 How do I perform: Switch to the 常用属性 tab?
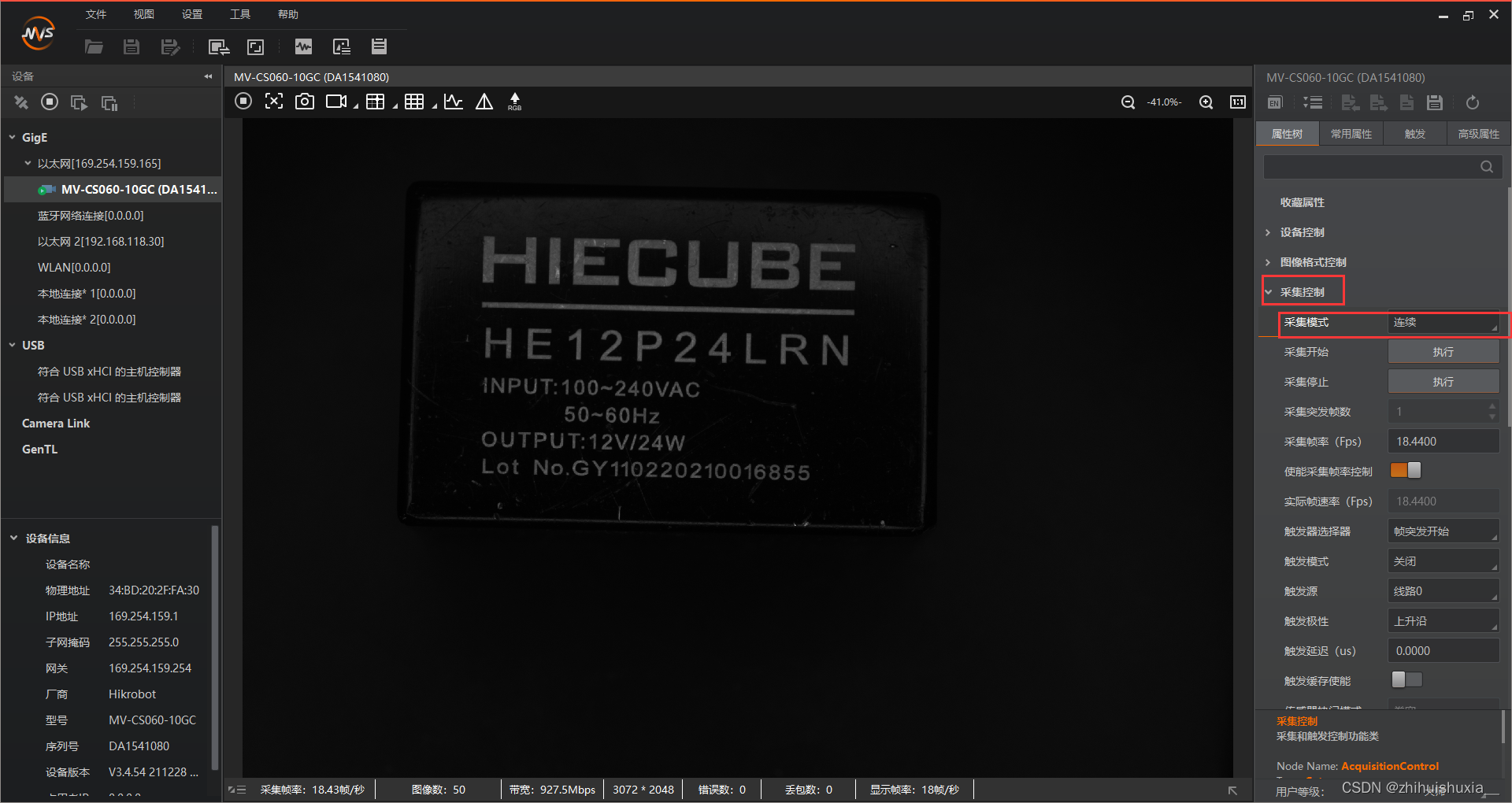(x=1351, y=134)
